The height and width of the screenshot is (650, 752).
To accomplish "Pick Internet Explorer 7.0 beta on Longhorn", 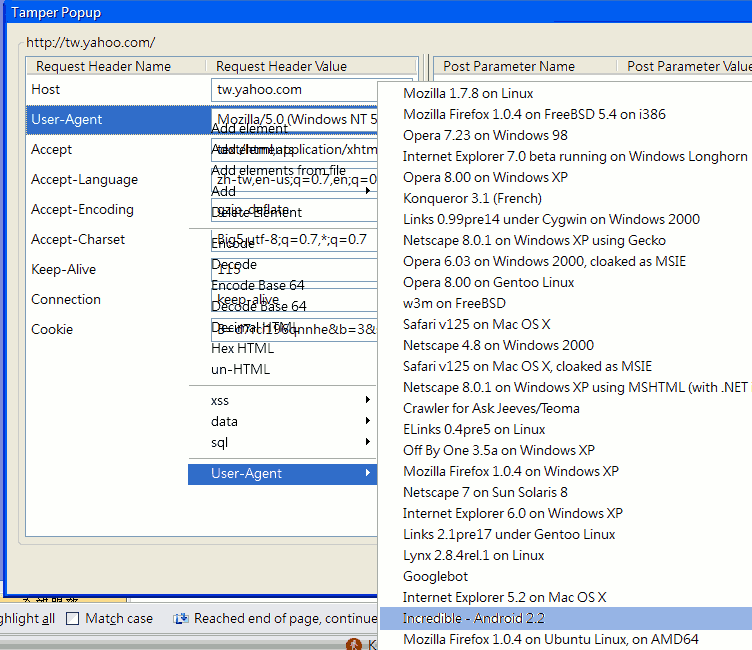I will [x=575, y=156].
